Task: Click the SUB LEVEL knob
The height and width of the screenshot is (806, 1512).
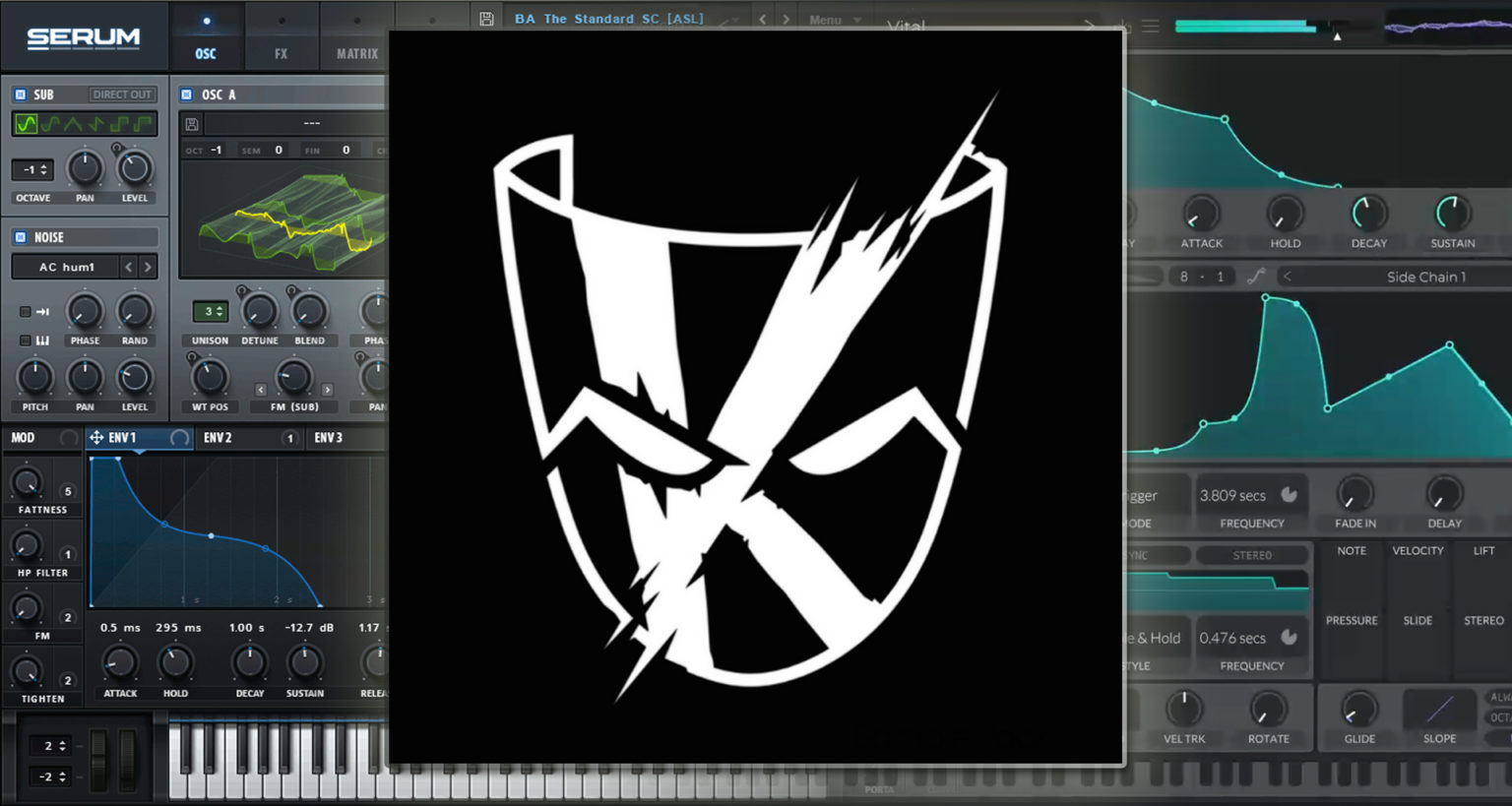Action: (x=135, y=169)
